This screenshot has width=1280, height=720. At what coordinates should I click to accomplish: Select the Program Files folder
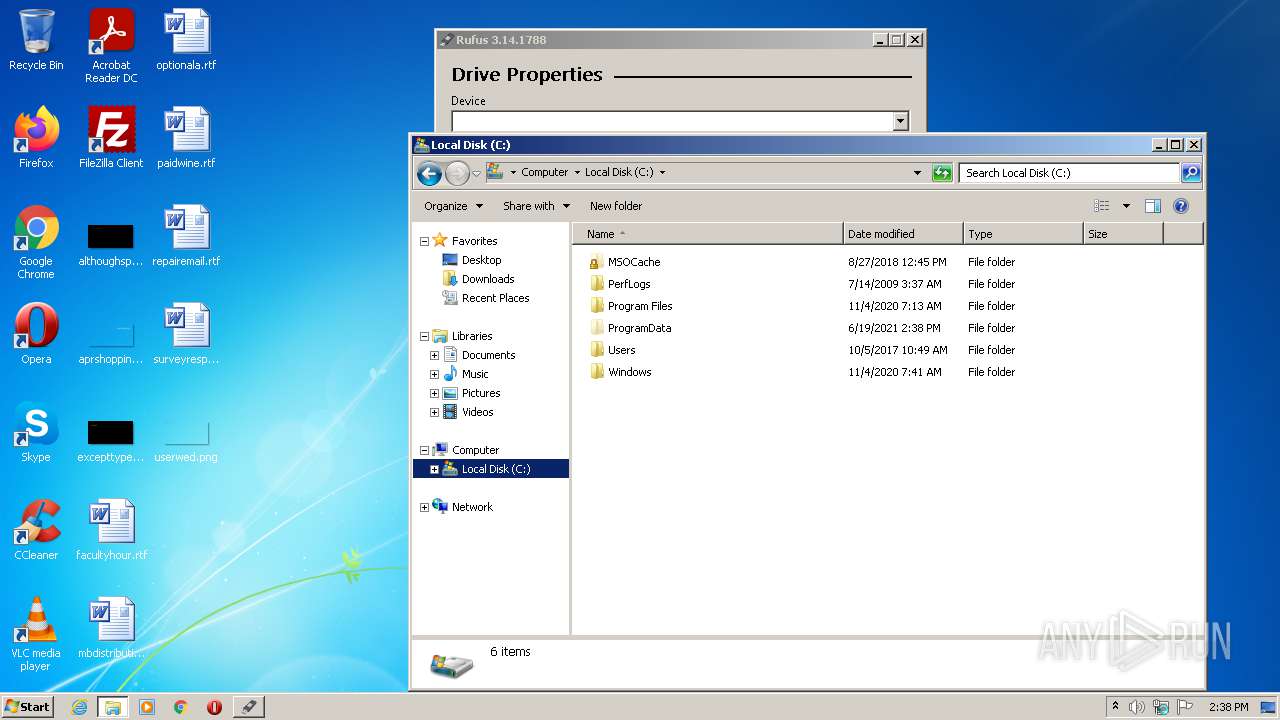click(x=640, y=306)
